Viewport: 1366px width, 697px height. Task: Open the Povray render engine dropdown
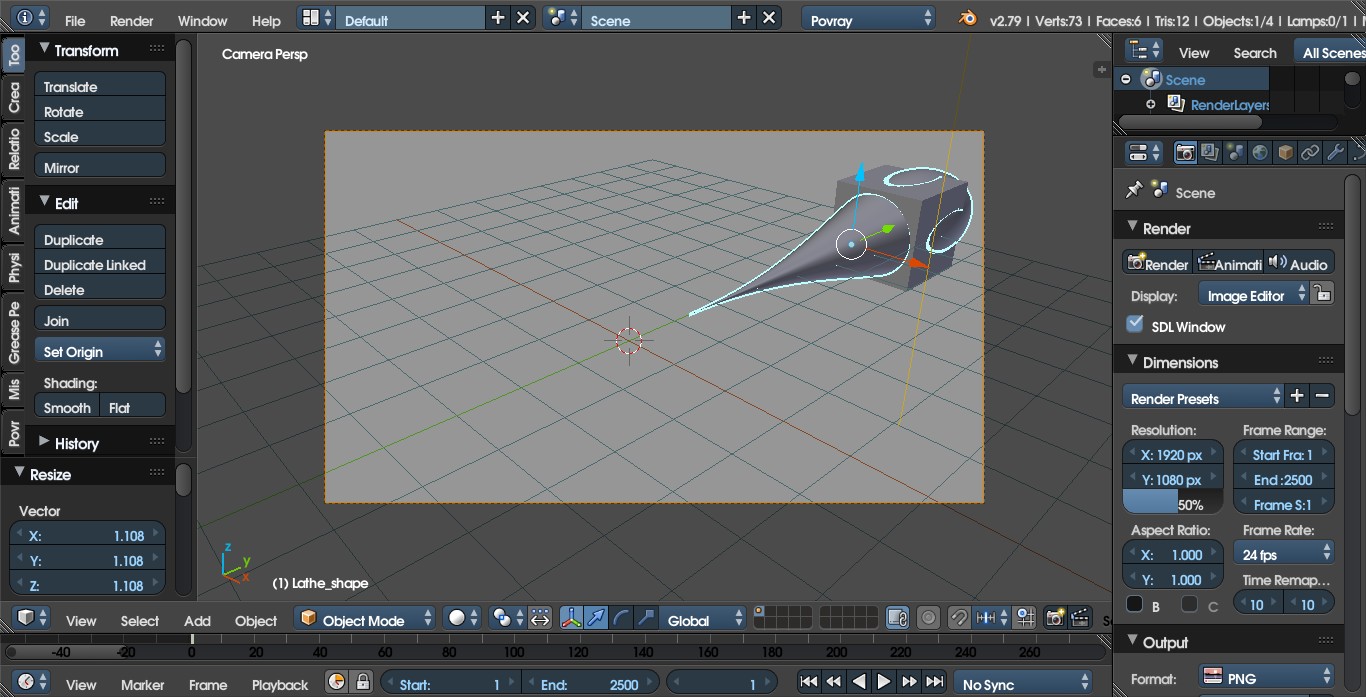click(x=868, y=19)
